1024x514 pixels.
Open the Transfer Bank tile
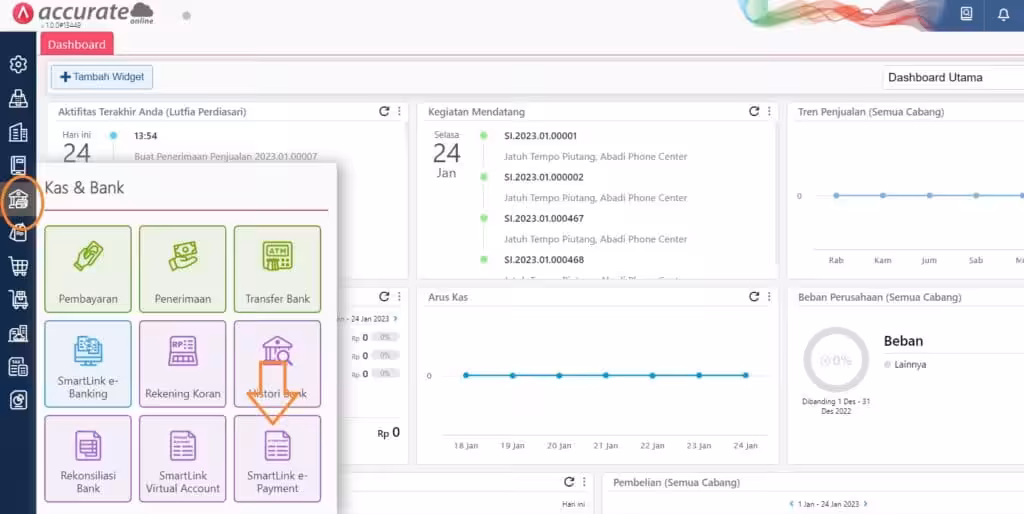pos(278,269)
